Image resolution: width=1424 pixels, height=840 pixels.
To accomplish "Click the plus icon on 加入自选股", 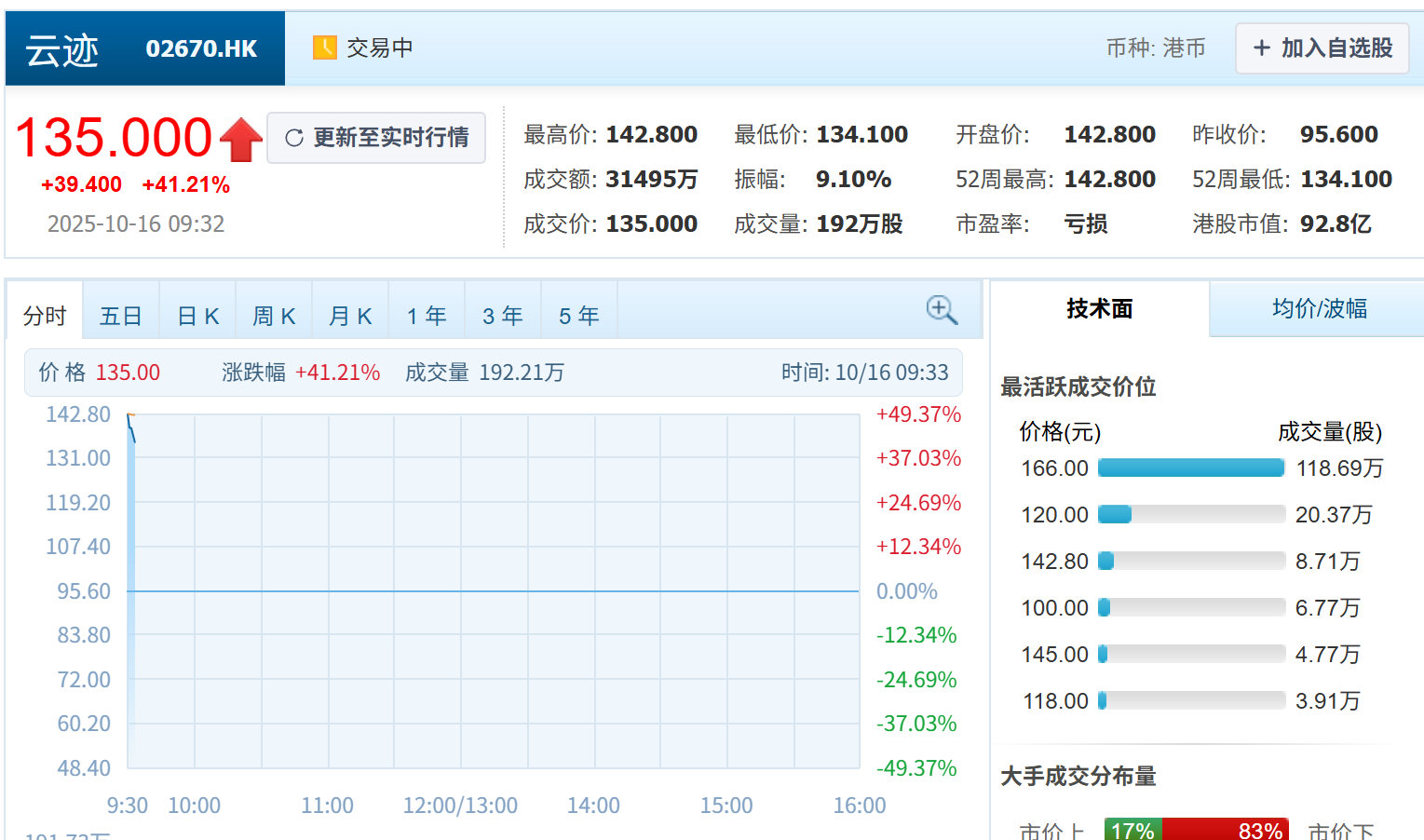I will tap(1263, 48).
